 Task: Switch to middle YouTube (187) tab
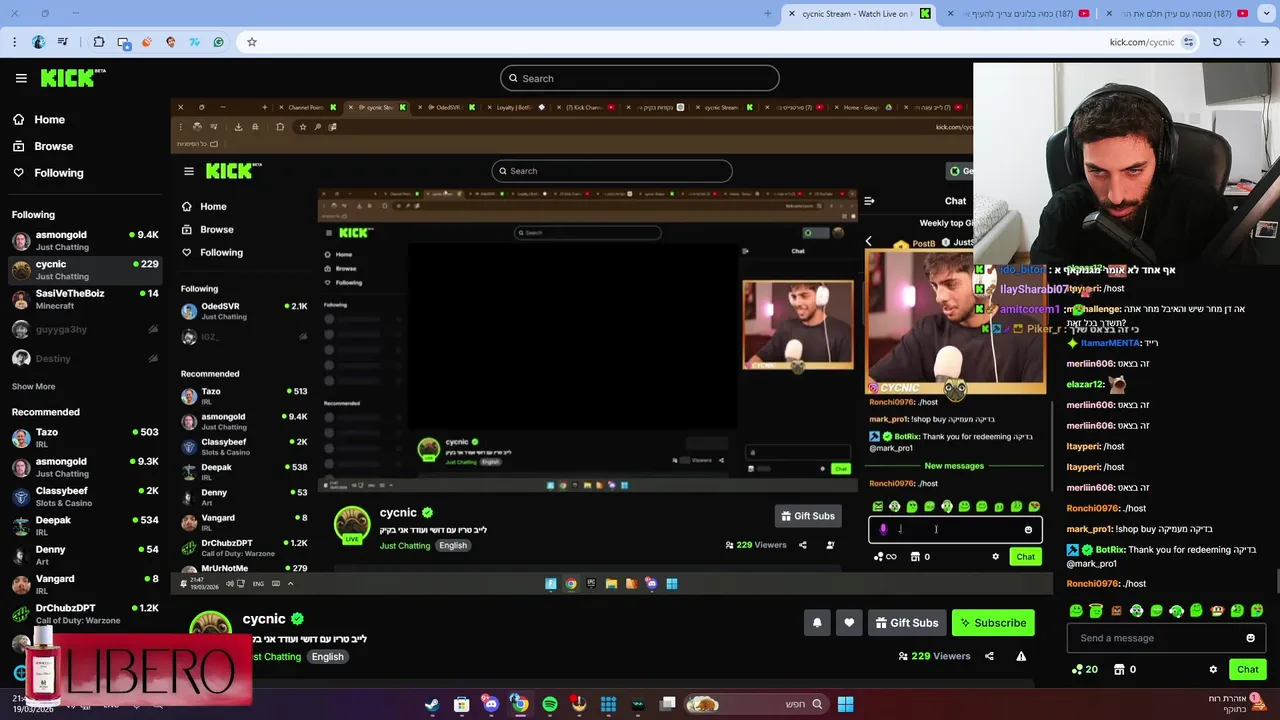tap(1016, 14)
